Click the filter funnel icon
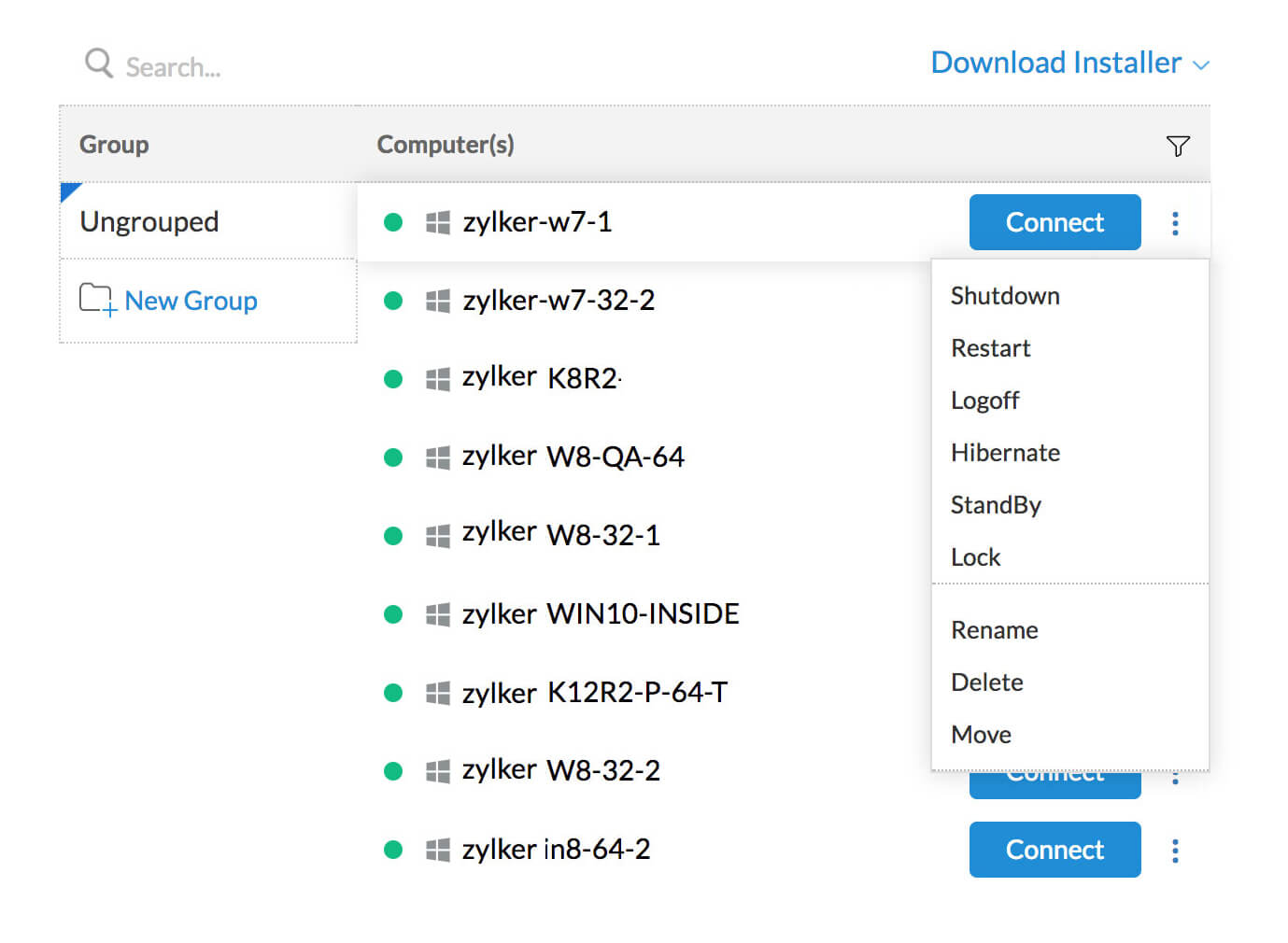 (1177, 146)
